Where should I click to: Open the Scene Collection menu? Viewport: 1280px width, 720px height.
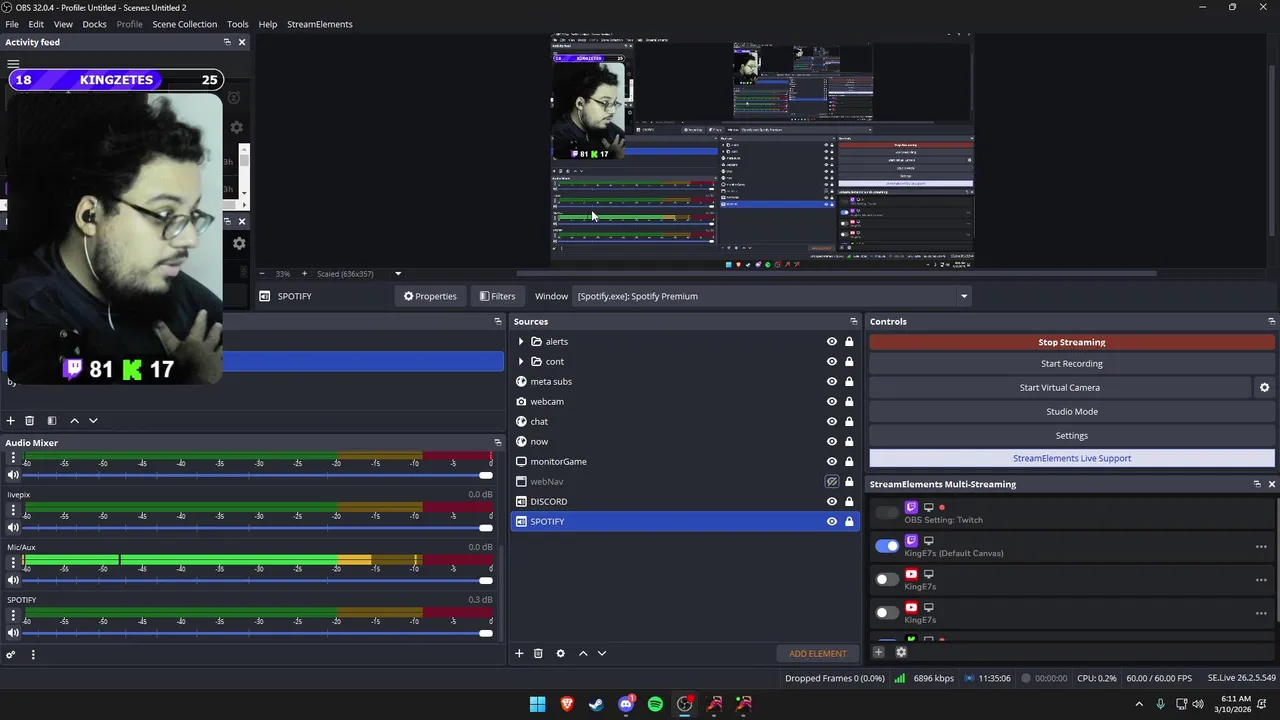click(x=184, y=24)
